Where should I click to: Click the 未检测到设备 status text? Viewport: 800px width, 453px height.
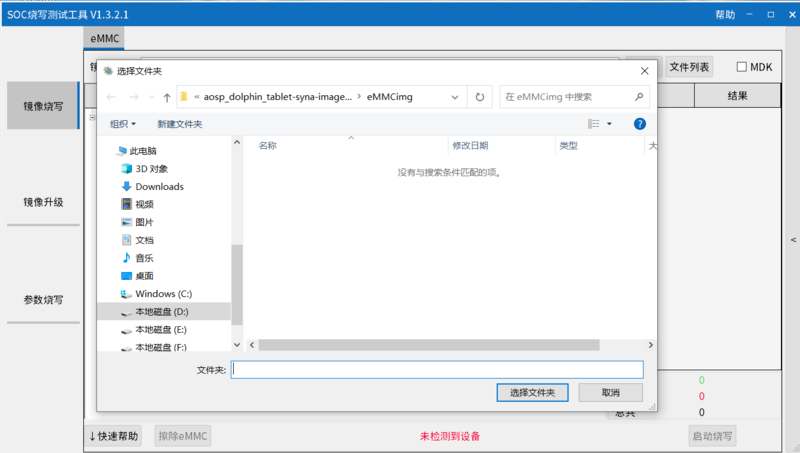[x=450, y=436]
